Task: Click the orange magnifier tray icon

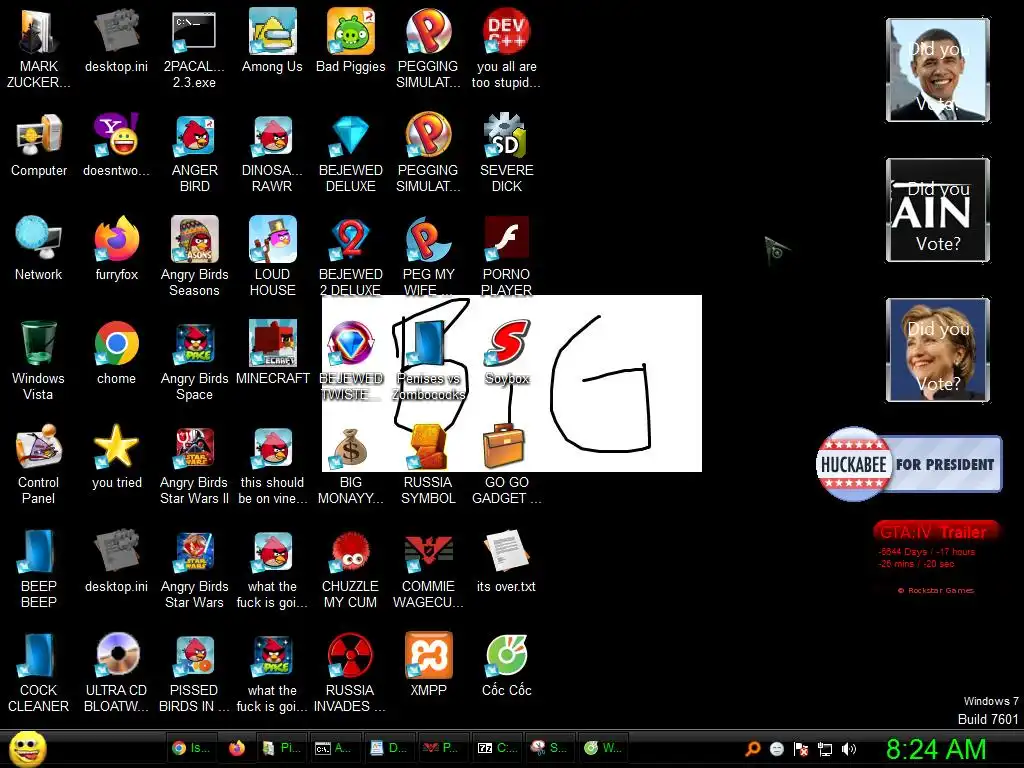Action: pyautogui.click(x=752, y=748)
